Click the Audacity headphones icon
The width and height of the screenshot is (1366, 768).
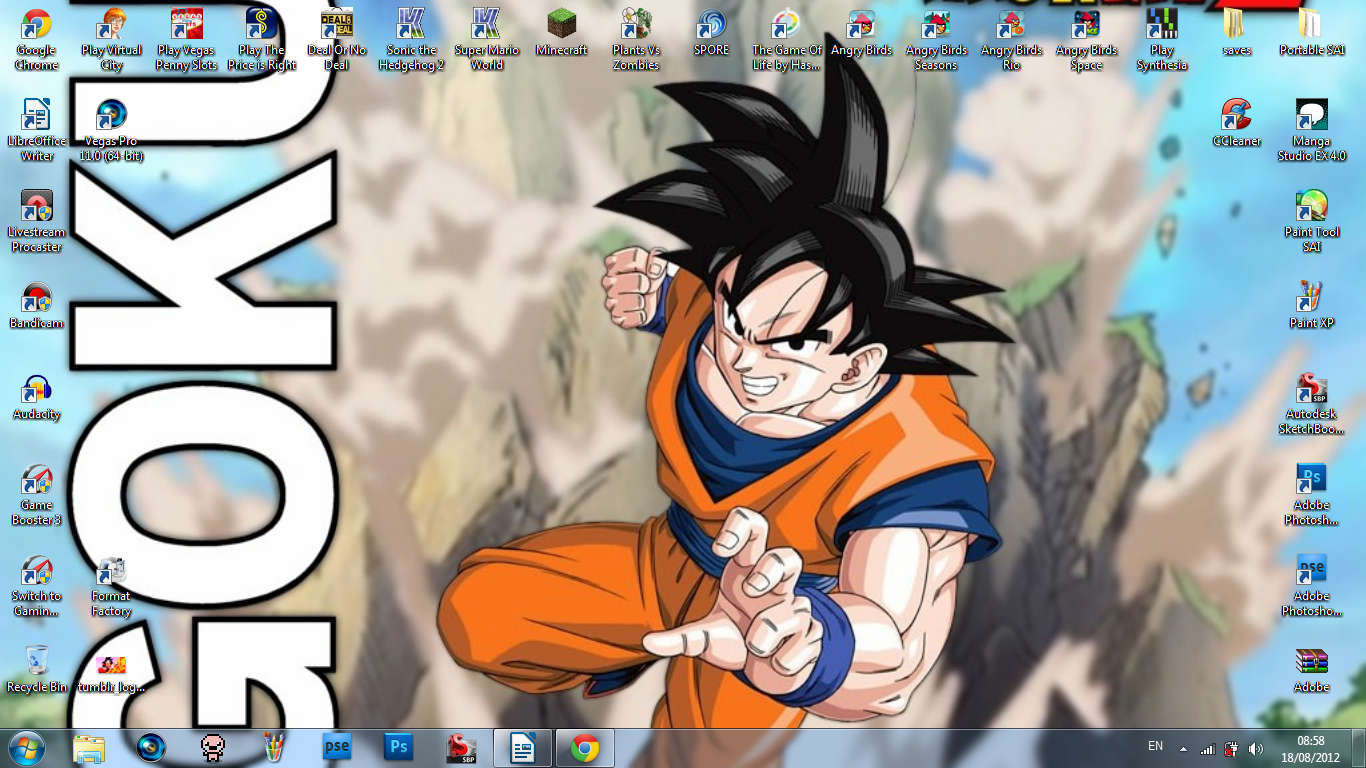pyautogui.click(x=36, y=391)
